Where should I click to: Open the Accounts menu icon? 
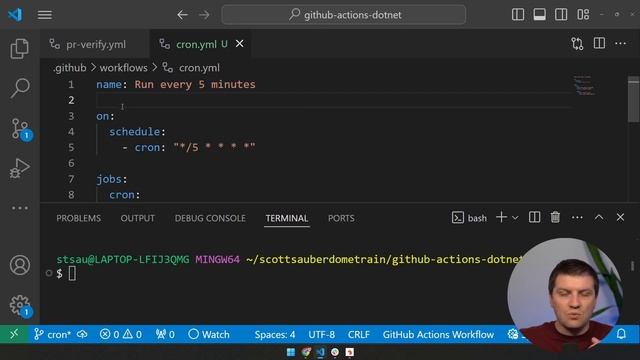coord(20,265)
